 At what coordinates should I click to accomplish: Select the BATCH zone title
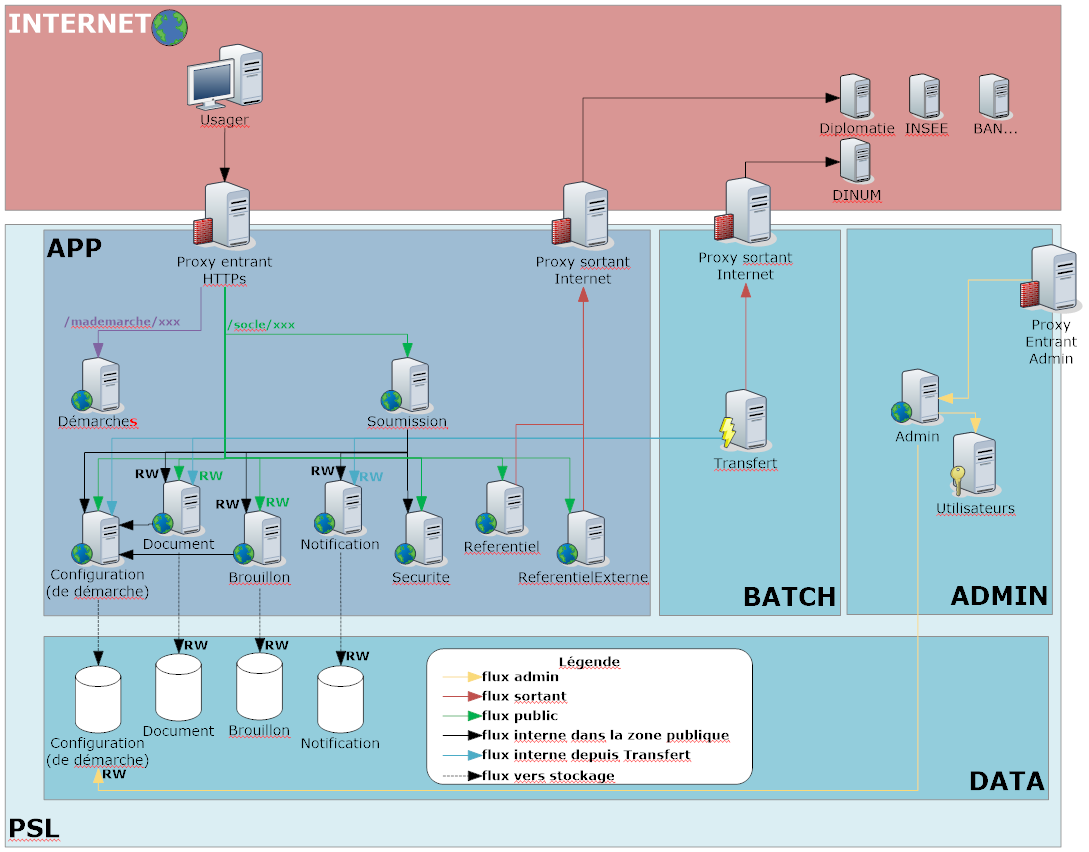pos(789,597)
